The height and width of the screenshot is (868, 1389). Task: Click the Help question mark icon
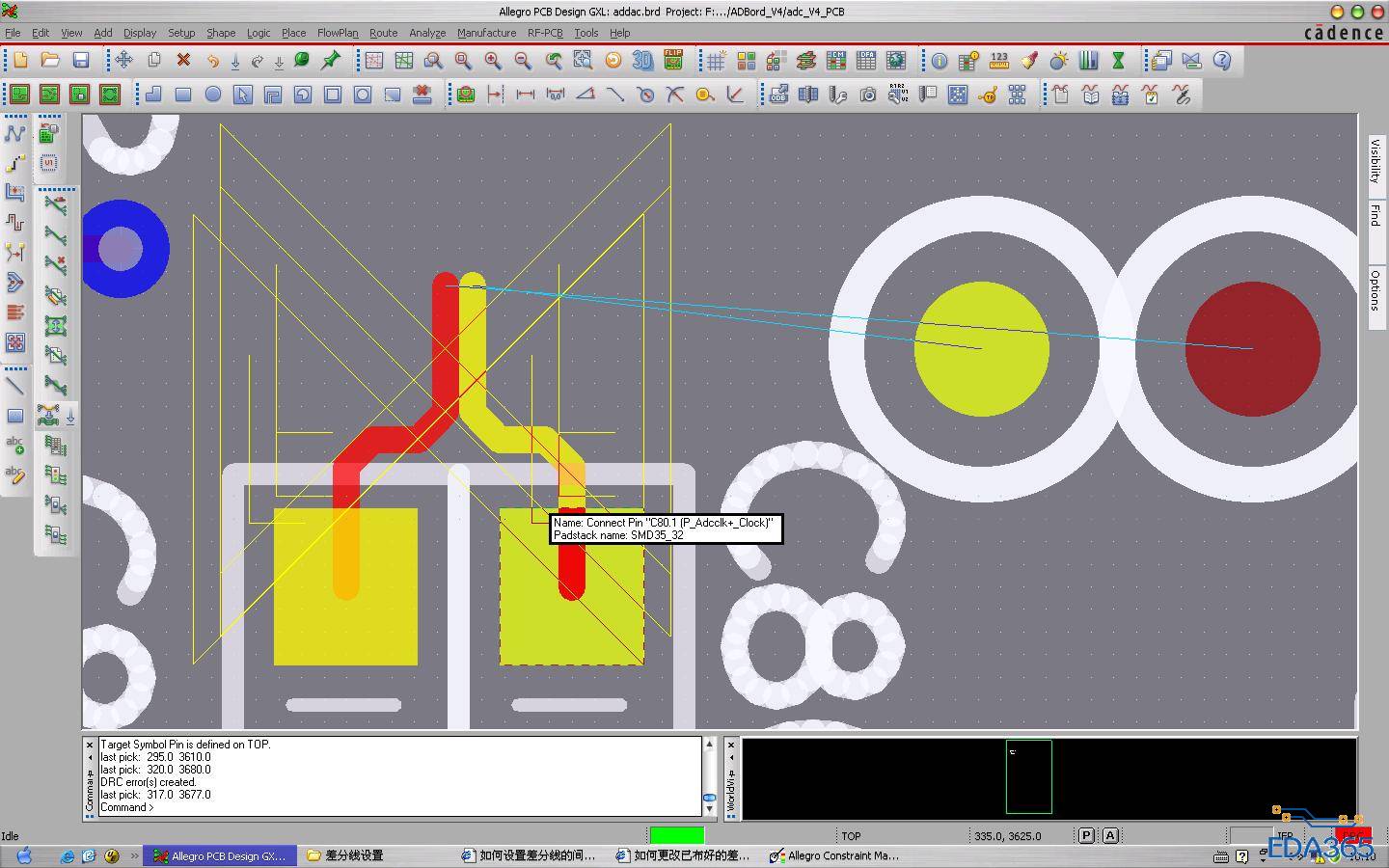point(1221,61)
